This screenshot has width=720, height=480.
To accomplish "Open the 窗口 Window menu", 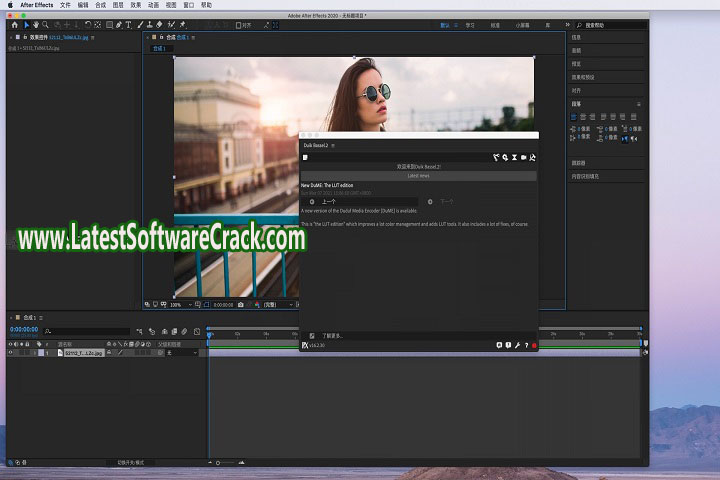I will (x=189, y=5).
